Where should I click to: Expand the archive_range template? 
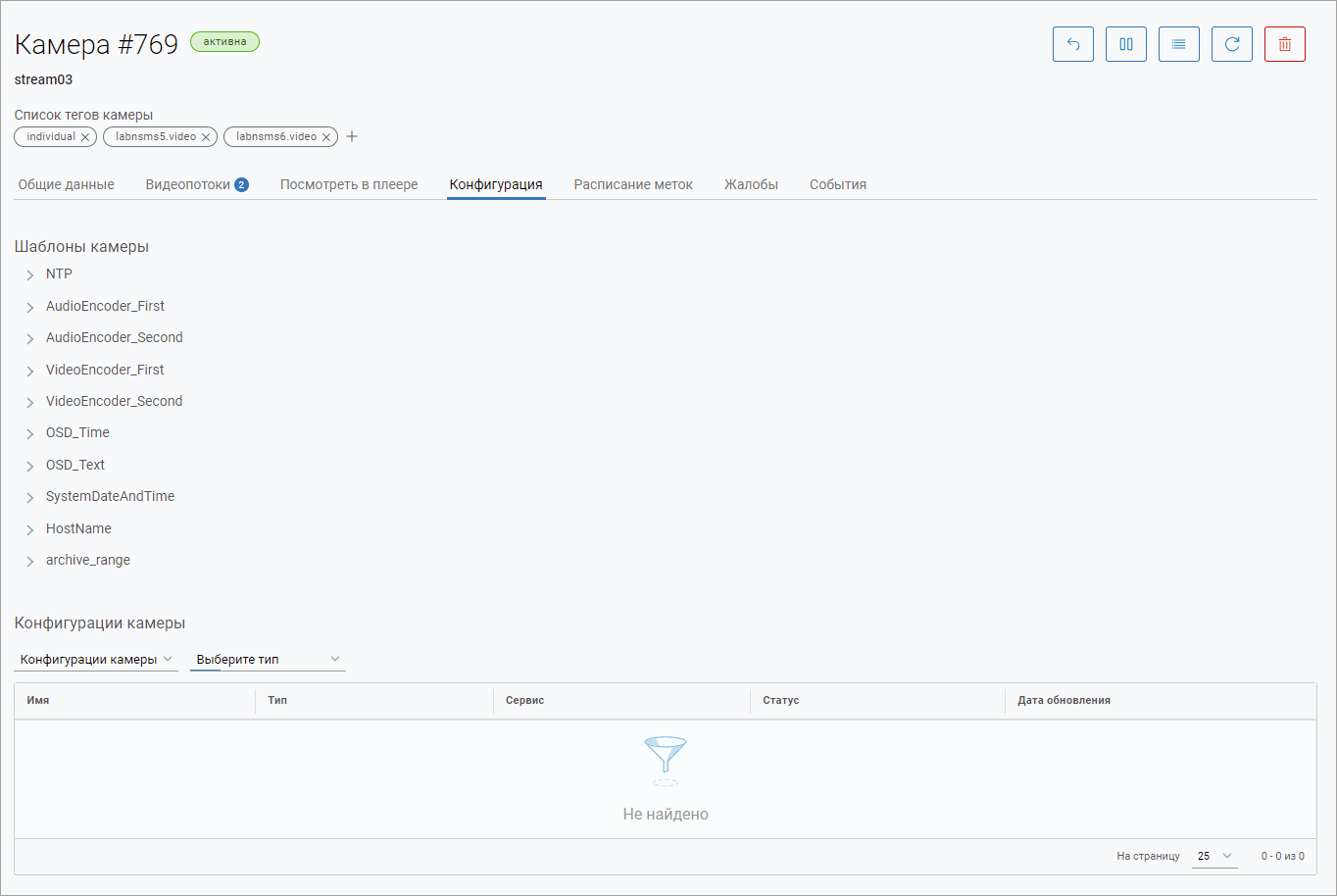pyautogui.click(x=30, y=562)
